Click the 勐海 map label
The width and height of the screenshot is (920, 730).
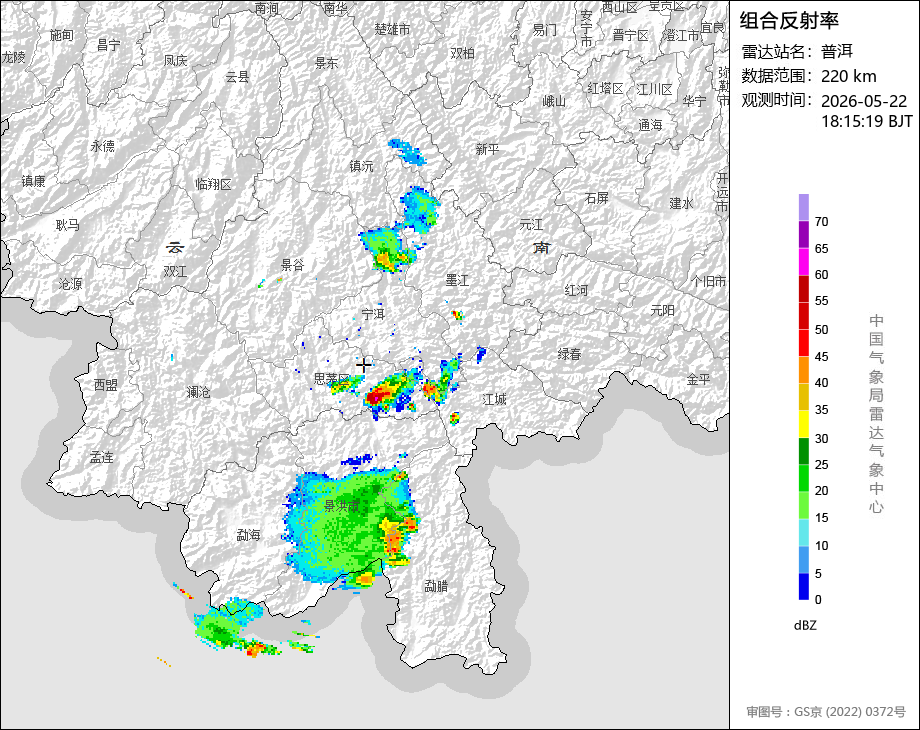tap(248, 535)
